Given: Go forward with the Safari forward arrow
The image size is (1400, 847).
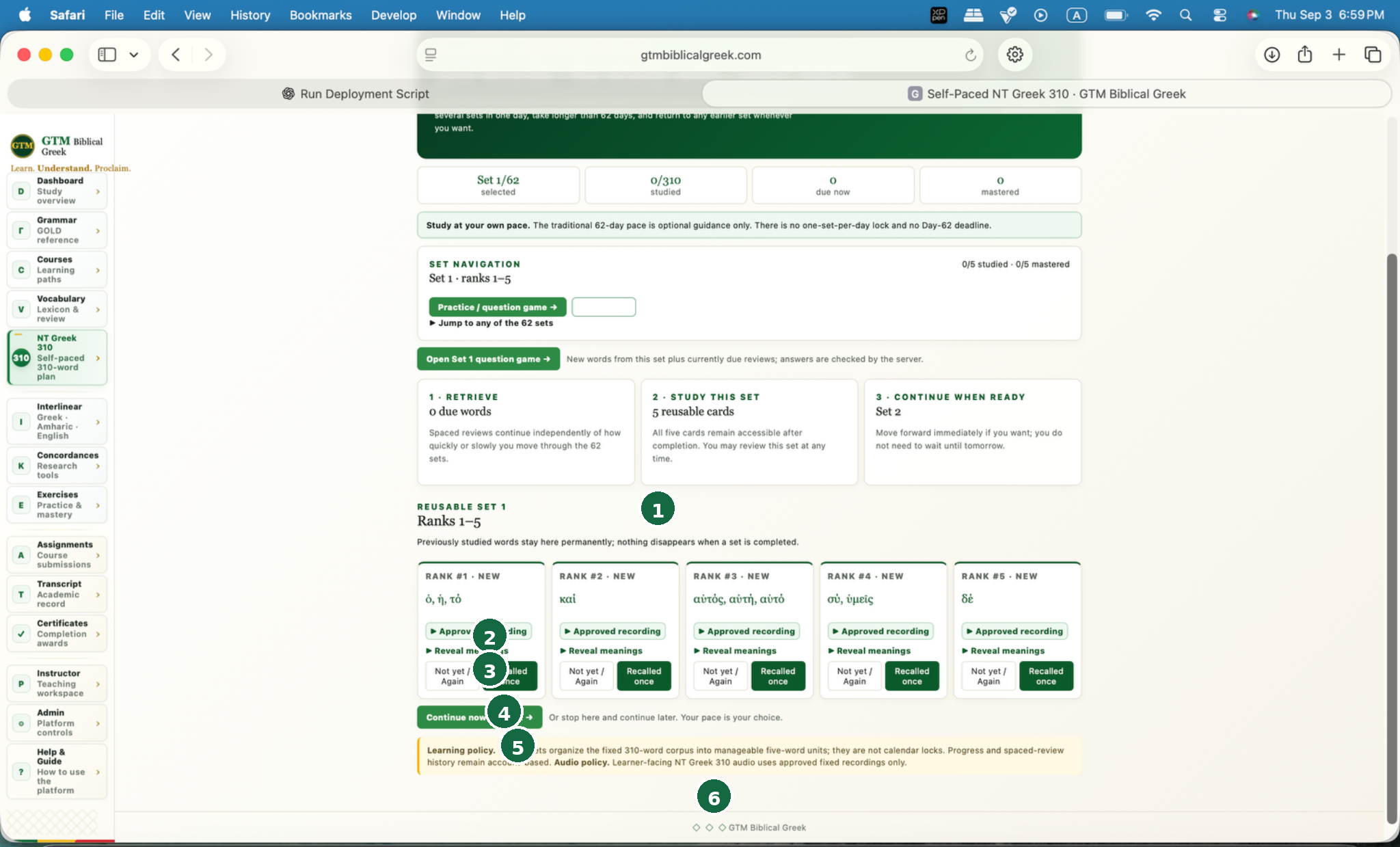Looking at the screenshot, I should (208, 55).
